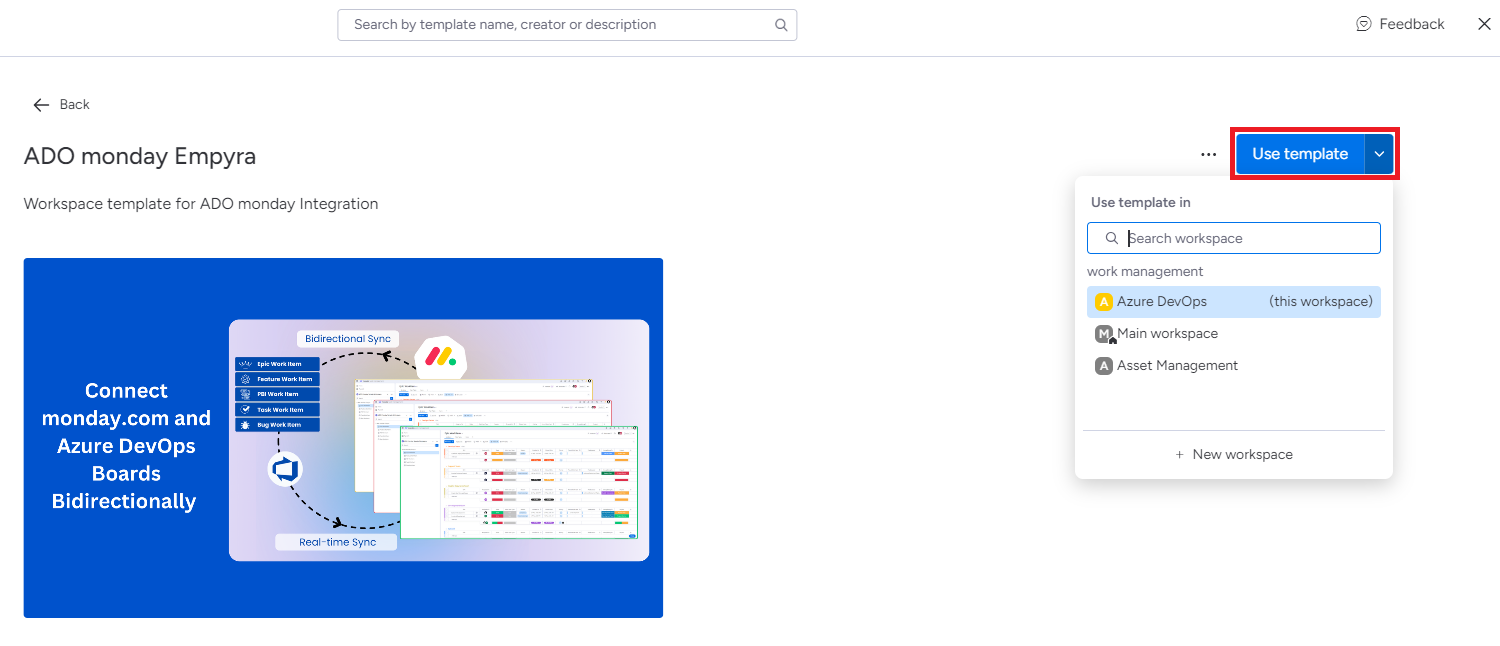Toggle the Use template dropdown chevron
The image size is (1500, 646).
1379,154
